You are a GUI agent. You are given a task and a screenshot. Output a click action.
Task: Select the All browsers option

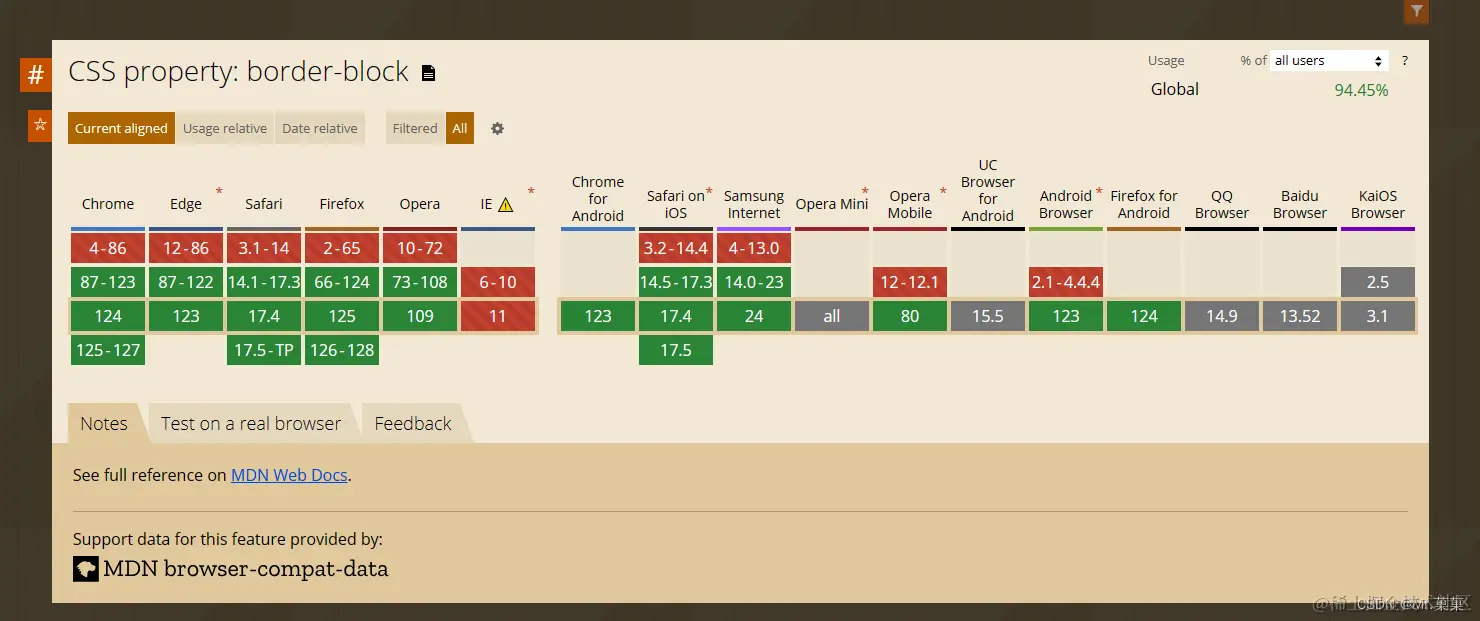pyautogui.click(x=460, y=128)
